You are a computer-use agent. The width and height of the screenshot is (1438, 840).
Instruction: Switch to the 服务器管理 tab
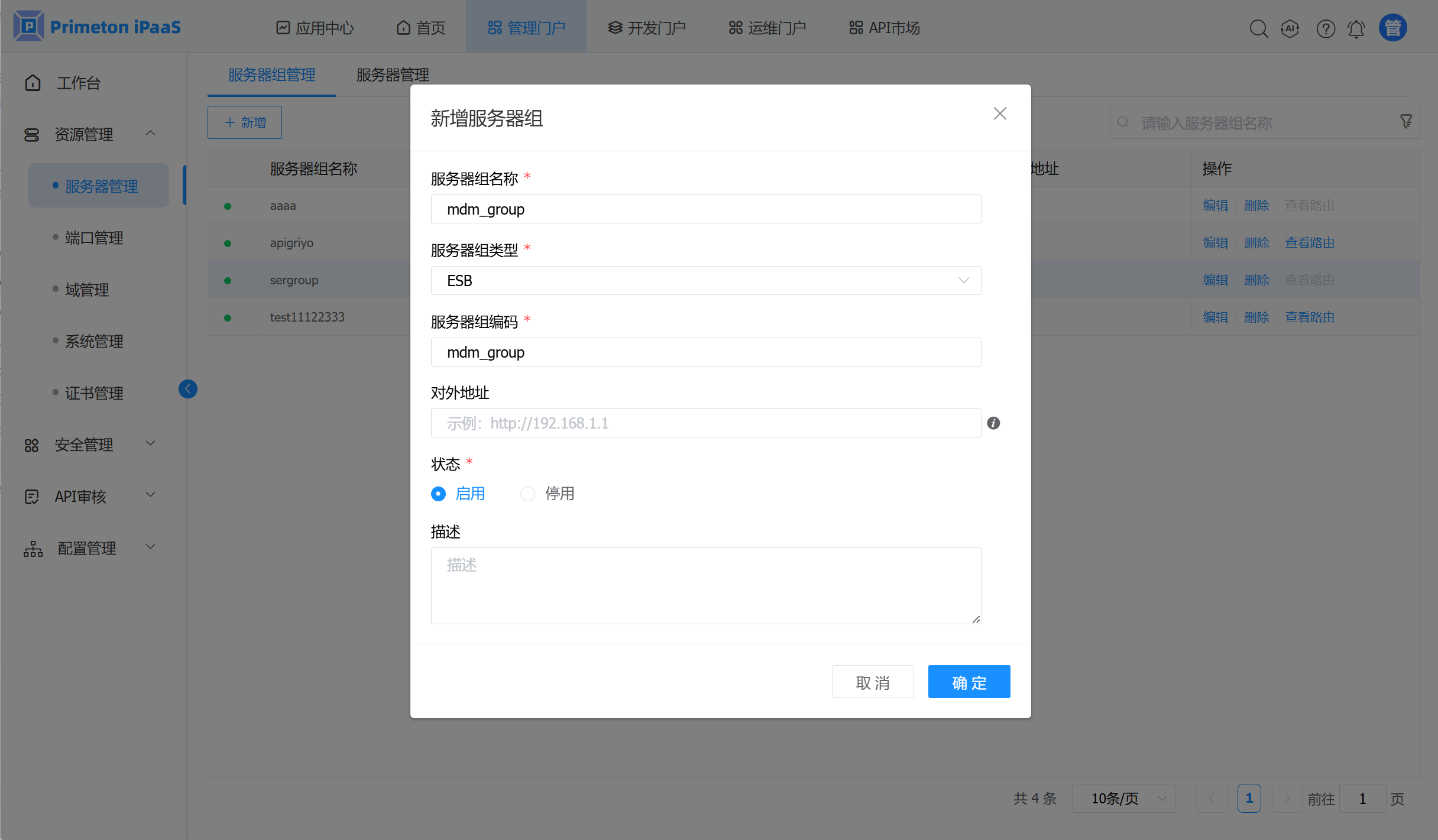[393, 75]
